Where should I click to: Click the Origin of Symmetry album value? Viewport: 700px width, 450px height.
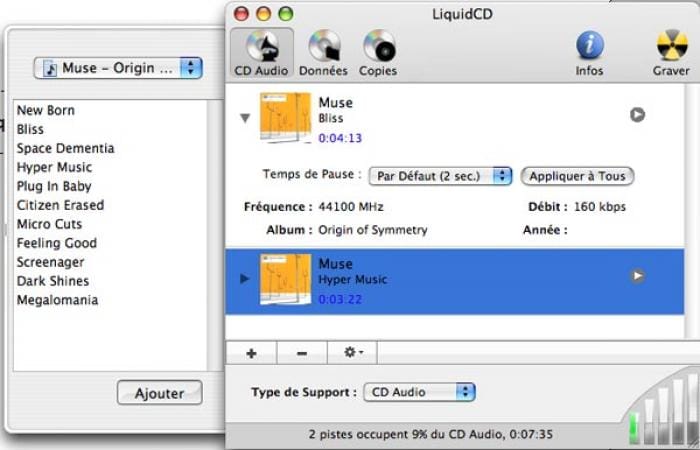(373, 230)
